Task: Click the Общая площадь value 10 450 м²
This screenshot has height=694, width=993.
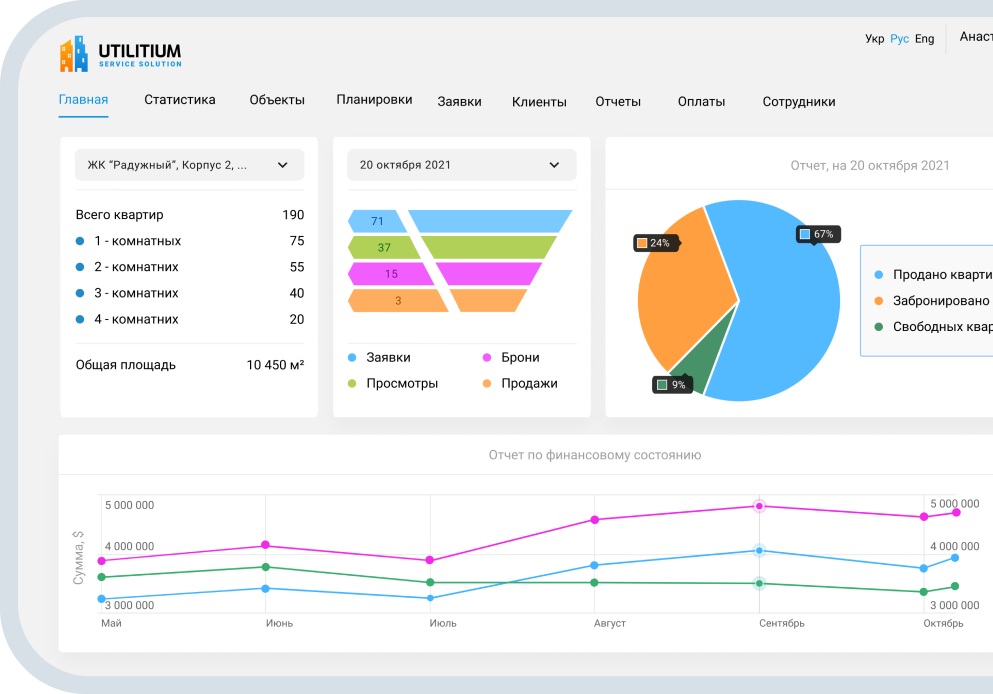Action: (275, 365)
